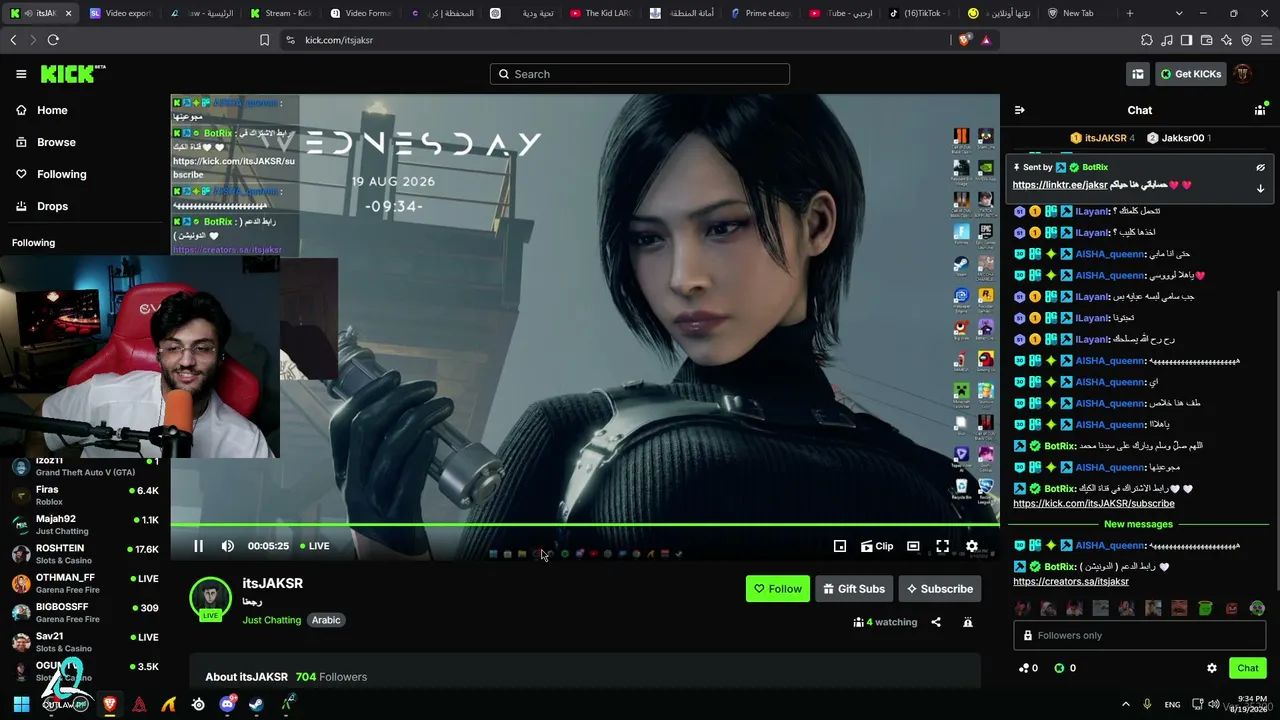The width and height of the screenshot is (1280, 720).
Task: Open Sav21 channel in Following list
Action: pos(85,642)
